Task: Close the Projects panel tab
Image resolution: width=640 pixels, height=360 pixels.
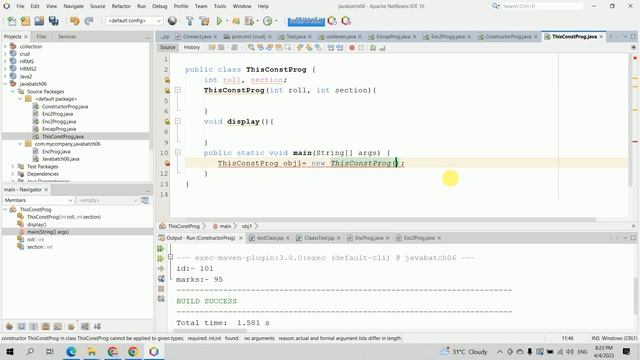Action: [26, 37]
